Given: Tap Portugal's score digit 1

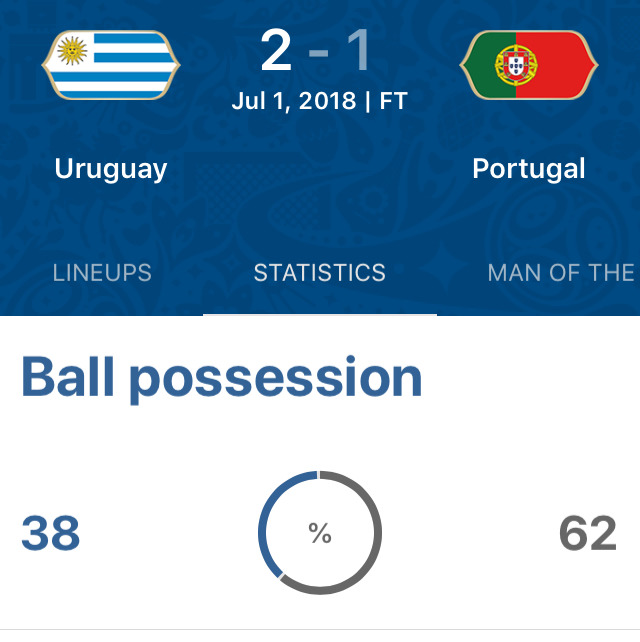Looking at the screenshot, I should pyautogui.click(x=360, y=51).
